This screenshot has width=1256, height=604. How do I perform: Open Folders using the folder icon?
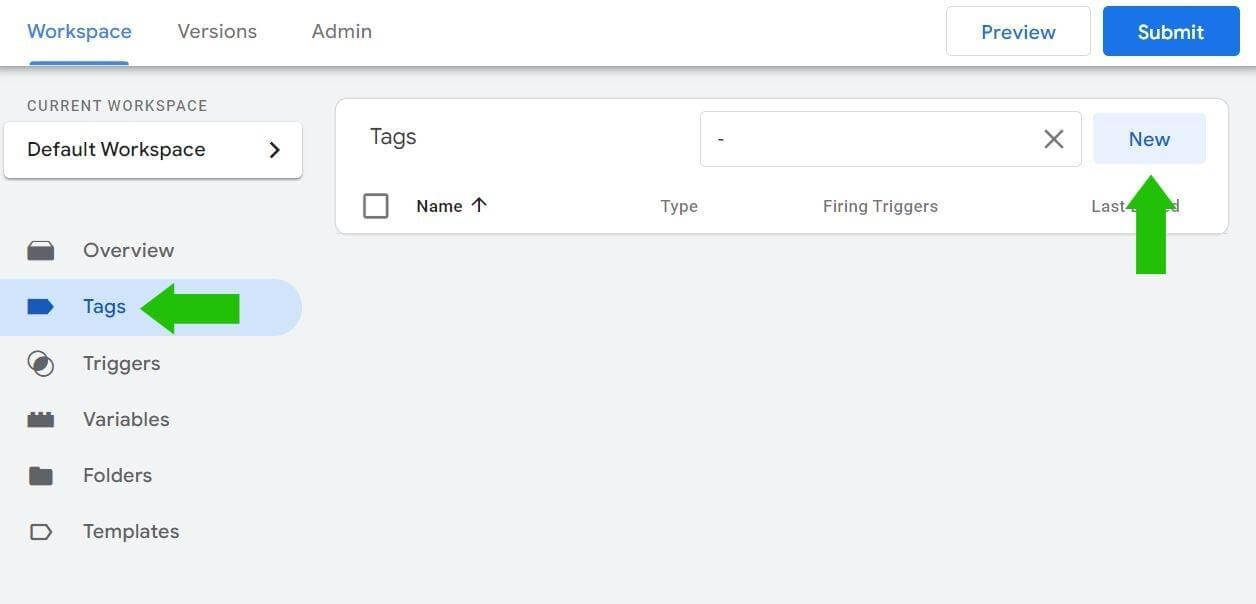click(40, 475)
